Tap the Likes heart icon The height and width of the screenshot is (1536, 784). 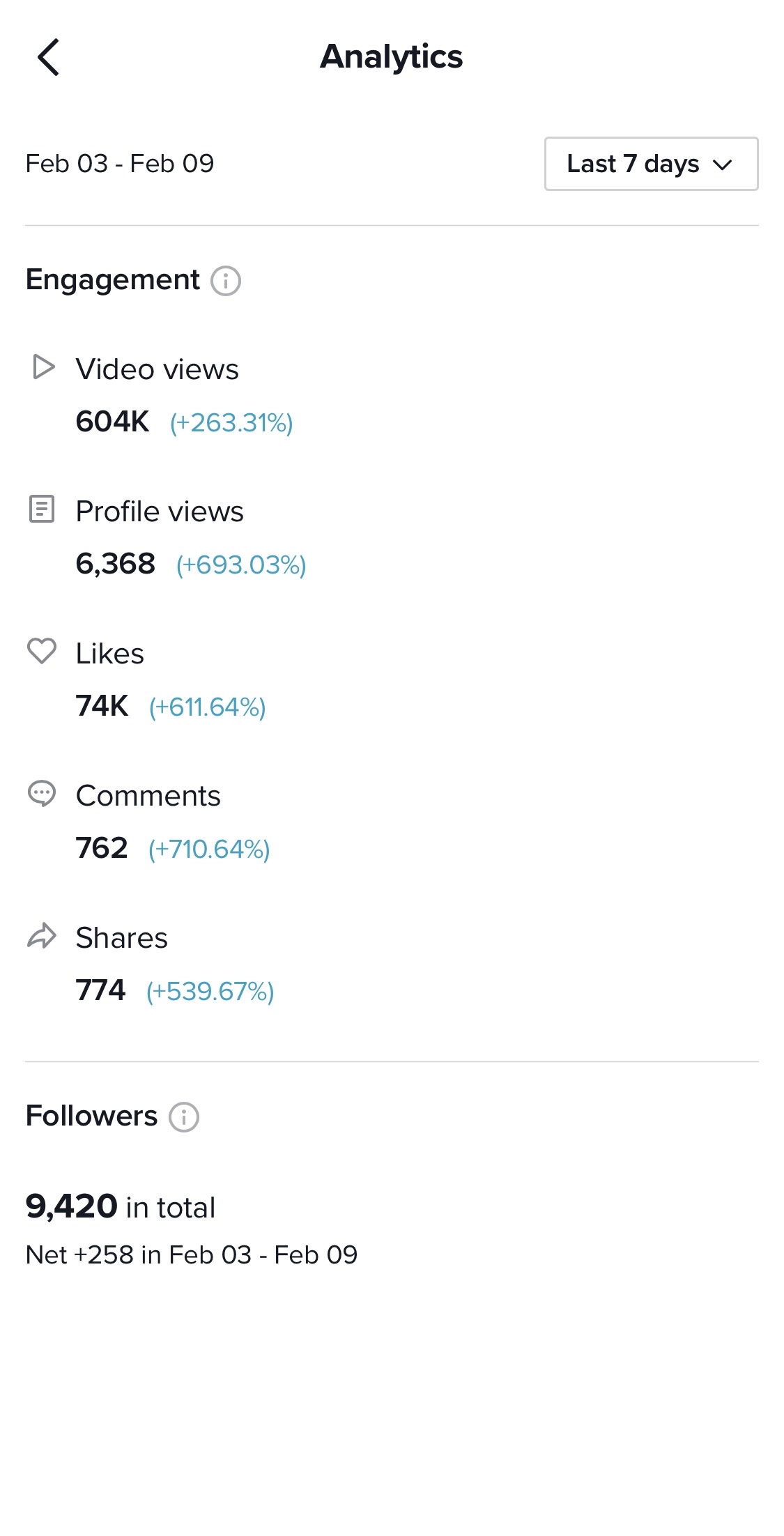(x=42, y=651)
